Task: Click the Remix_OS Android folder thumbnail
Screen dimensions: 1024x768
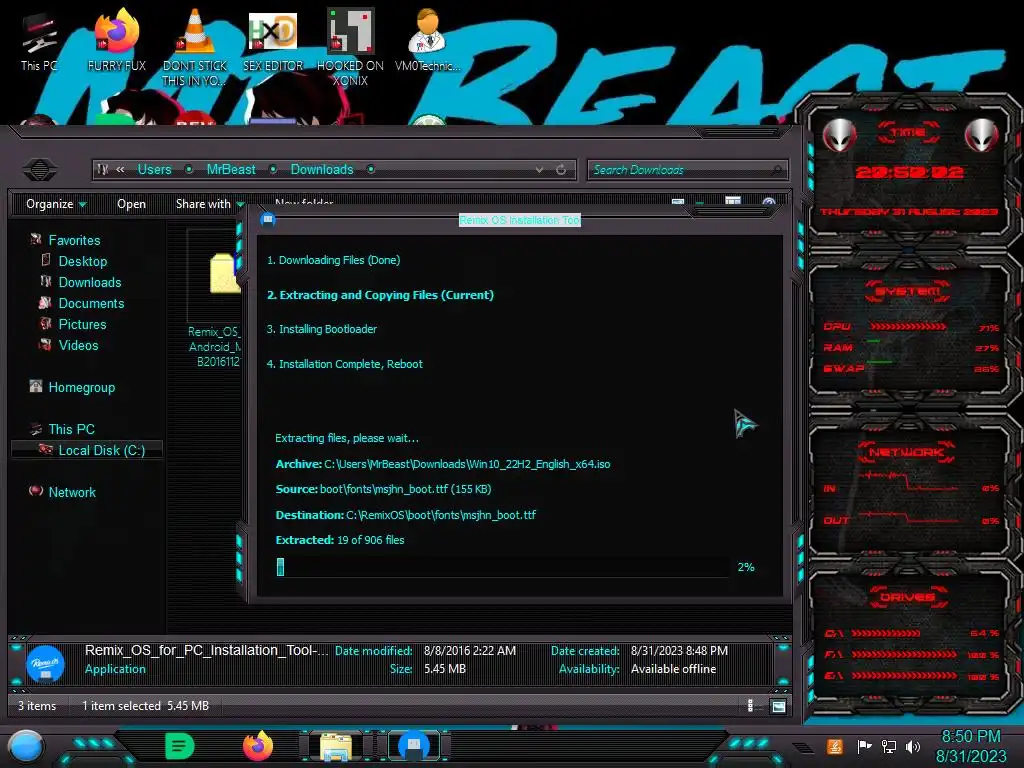Action: [x=225, y=274]
